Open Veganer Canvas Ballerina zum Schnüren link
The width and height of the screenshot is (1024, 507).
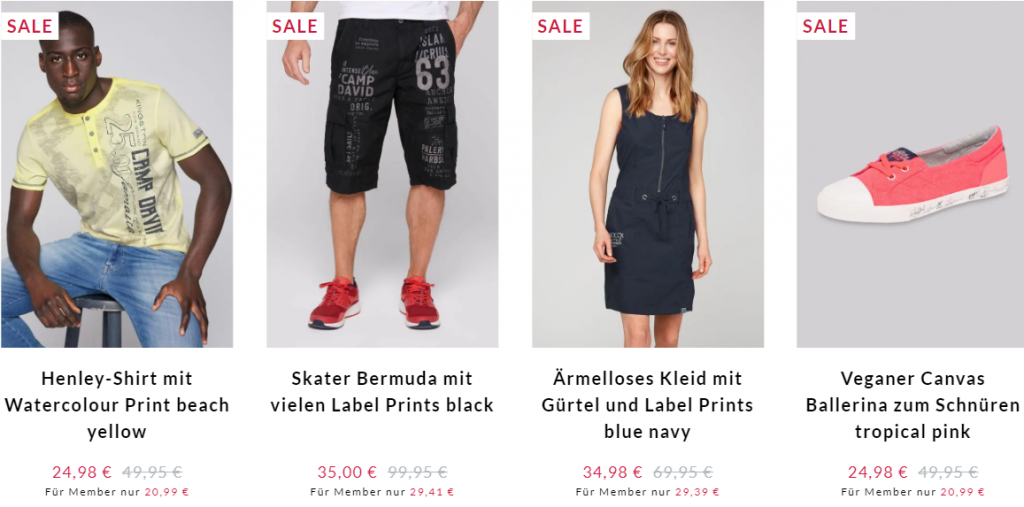pos(912,405)
